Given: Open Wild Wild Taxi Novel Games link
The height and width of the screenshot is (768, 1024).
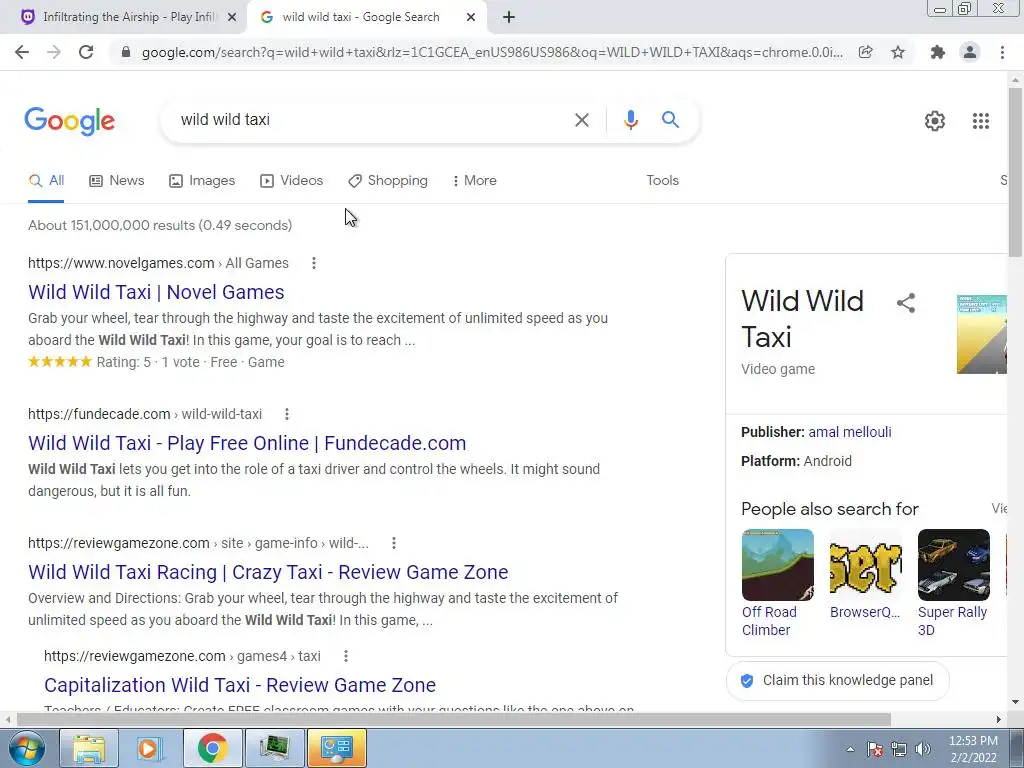Looking at the screenshot, I should coord(156,292).
